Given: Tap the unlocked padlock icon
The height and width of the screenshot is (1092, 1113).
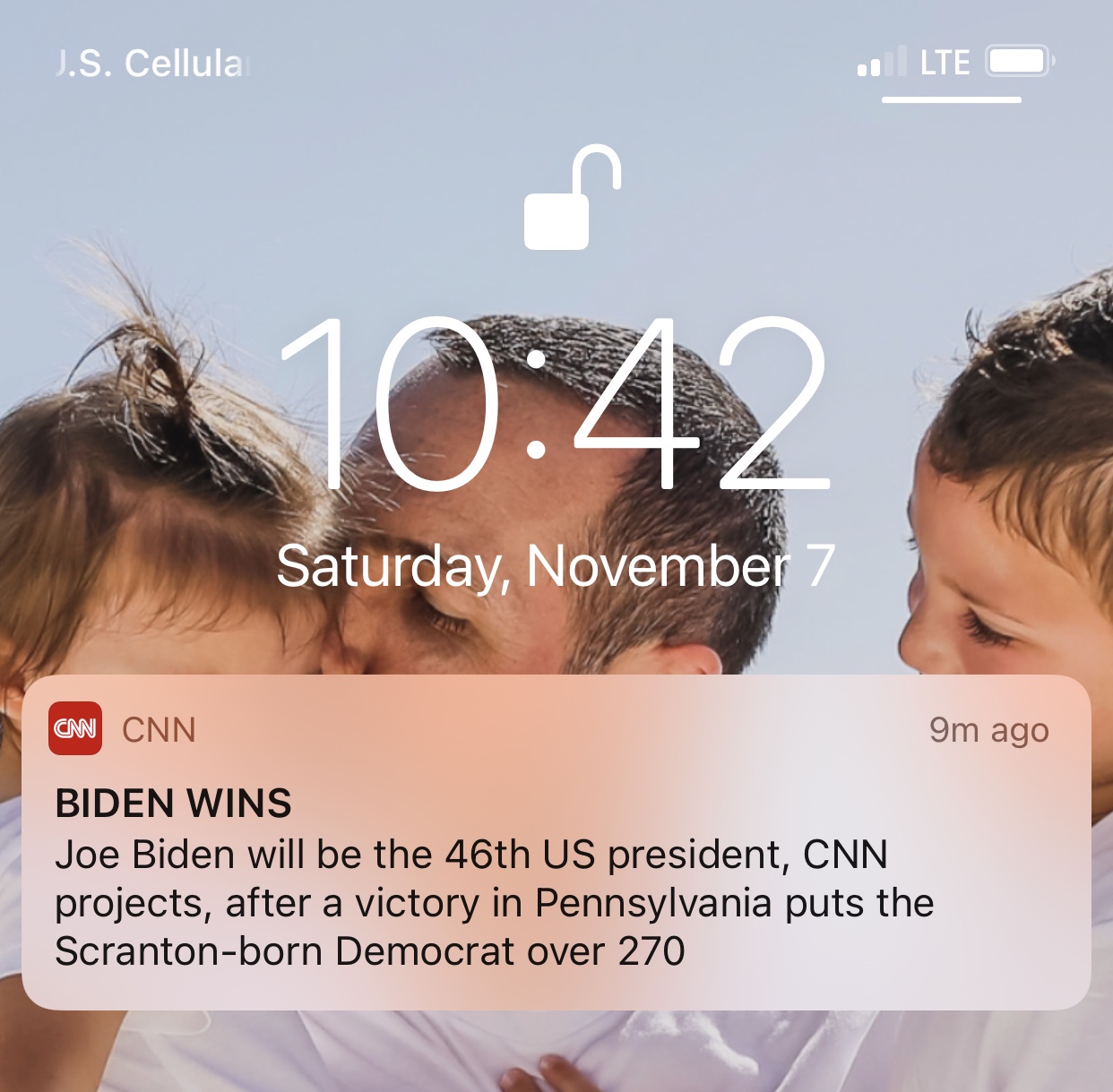Looking at the screenshot, I should (x=572, y=197).
